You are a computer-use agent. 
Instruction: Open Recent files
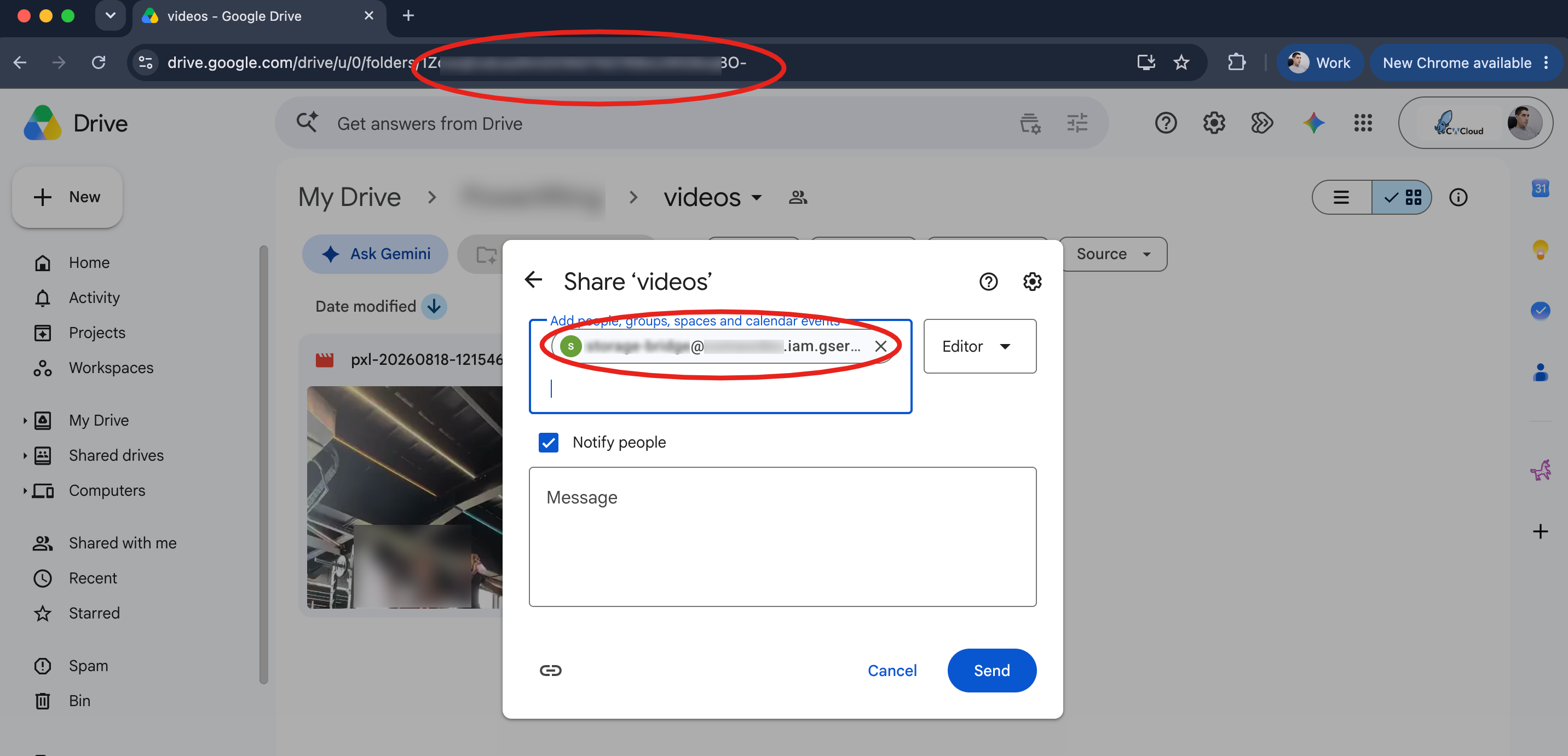(93, 578)
